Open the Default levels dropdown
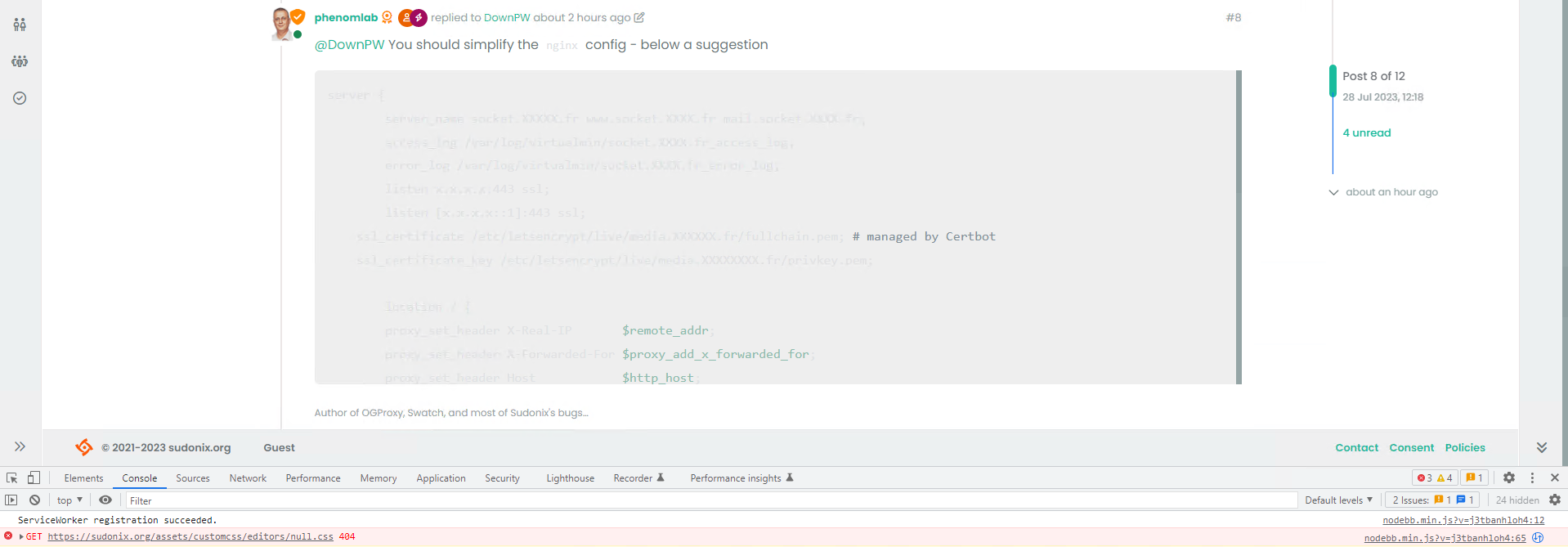The height and width of the screenshot is (547, 1568). coord(1338,500)
